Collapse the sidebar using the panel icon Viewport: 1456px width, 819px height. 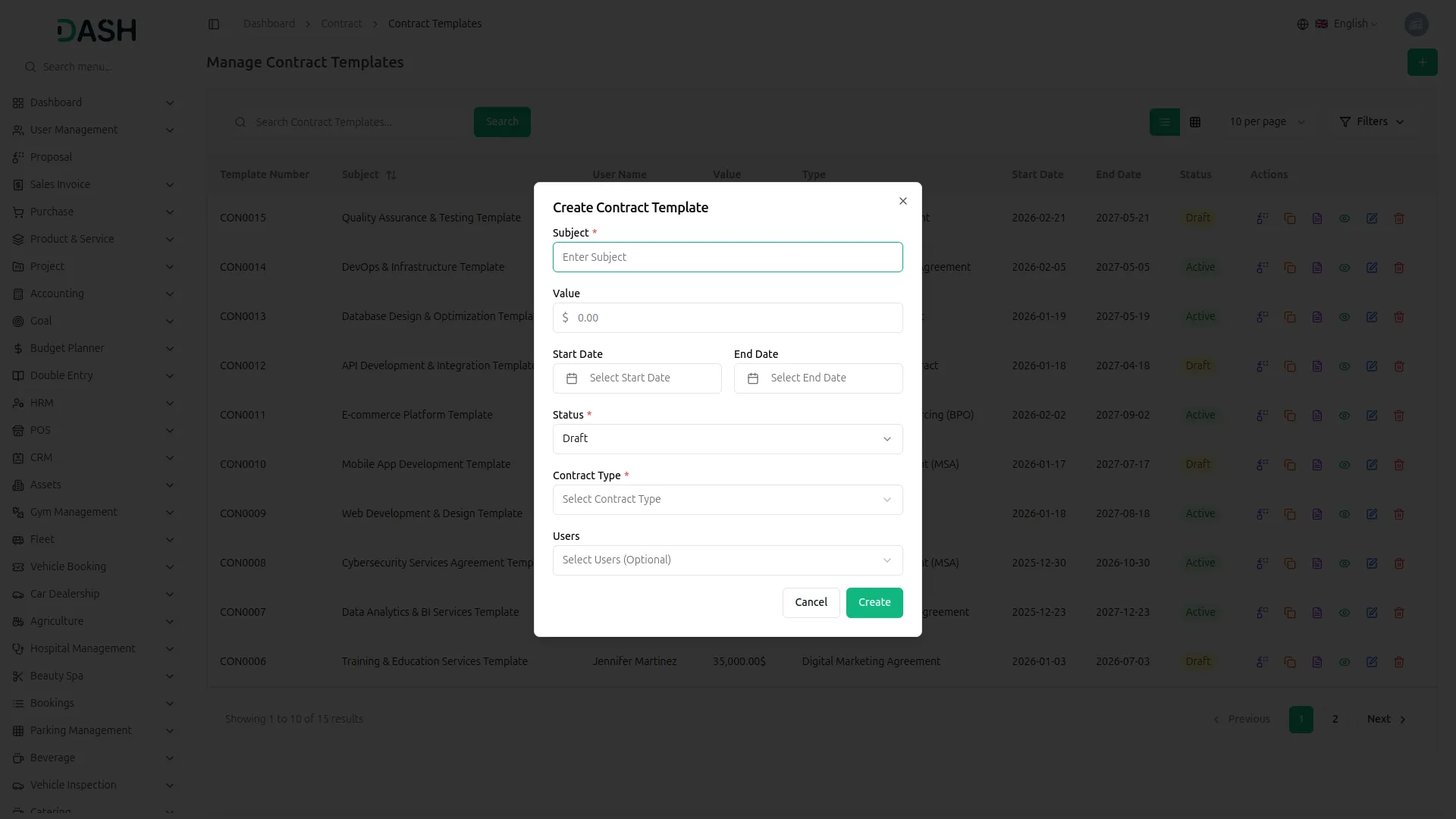pyautogui.click(x=214, y=24)
